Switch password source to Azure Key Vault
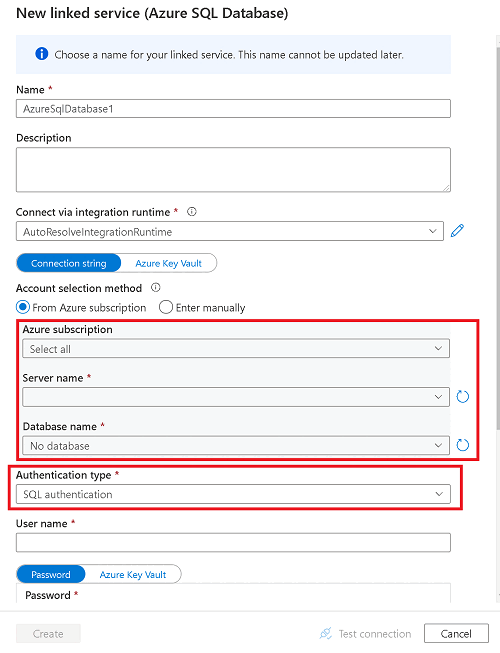The height and width of the screenshot is (653, 500). [133, 574]
